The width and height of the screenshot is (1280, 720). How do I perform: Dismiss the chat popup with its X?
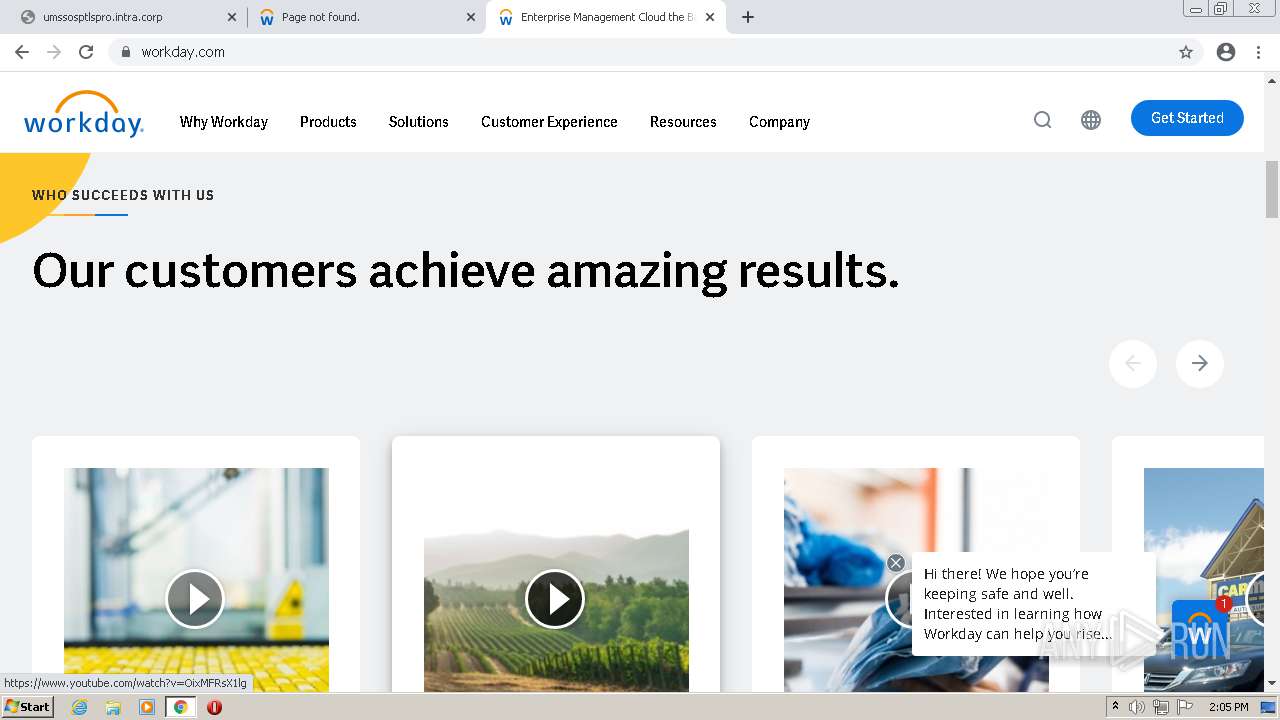896,563
